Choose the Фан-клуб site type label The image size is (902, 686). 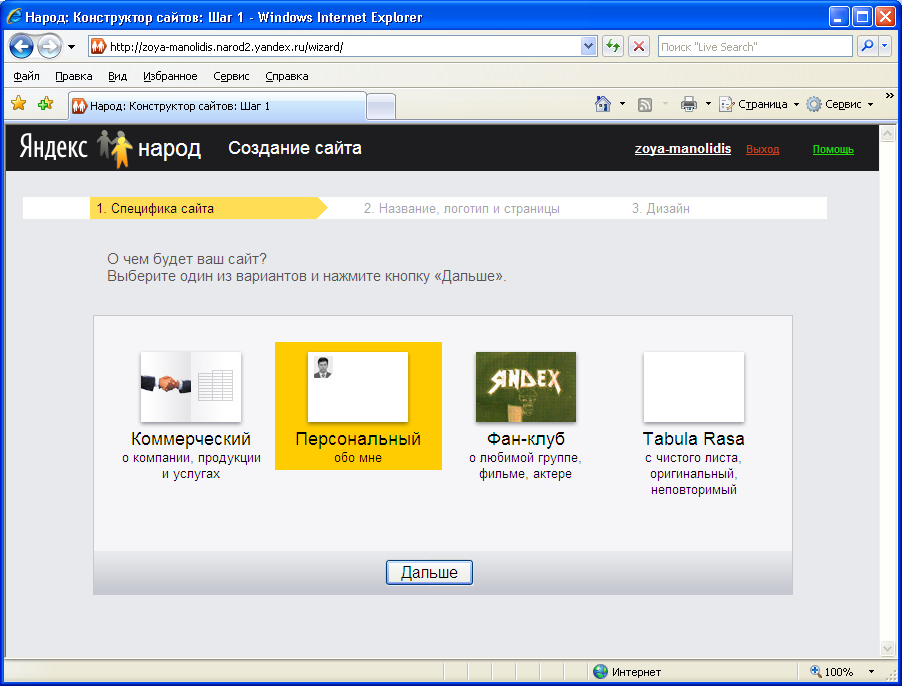click(526, 439)
